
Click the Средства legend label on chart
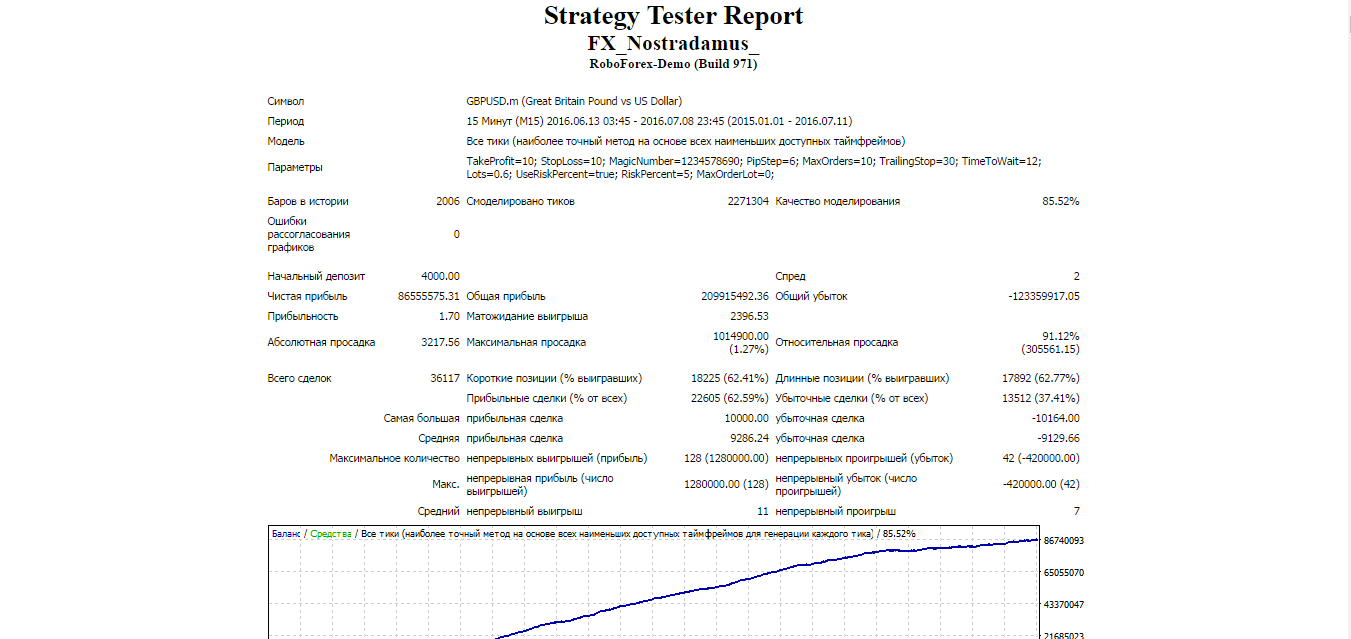pos(331,534)
